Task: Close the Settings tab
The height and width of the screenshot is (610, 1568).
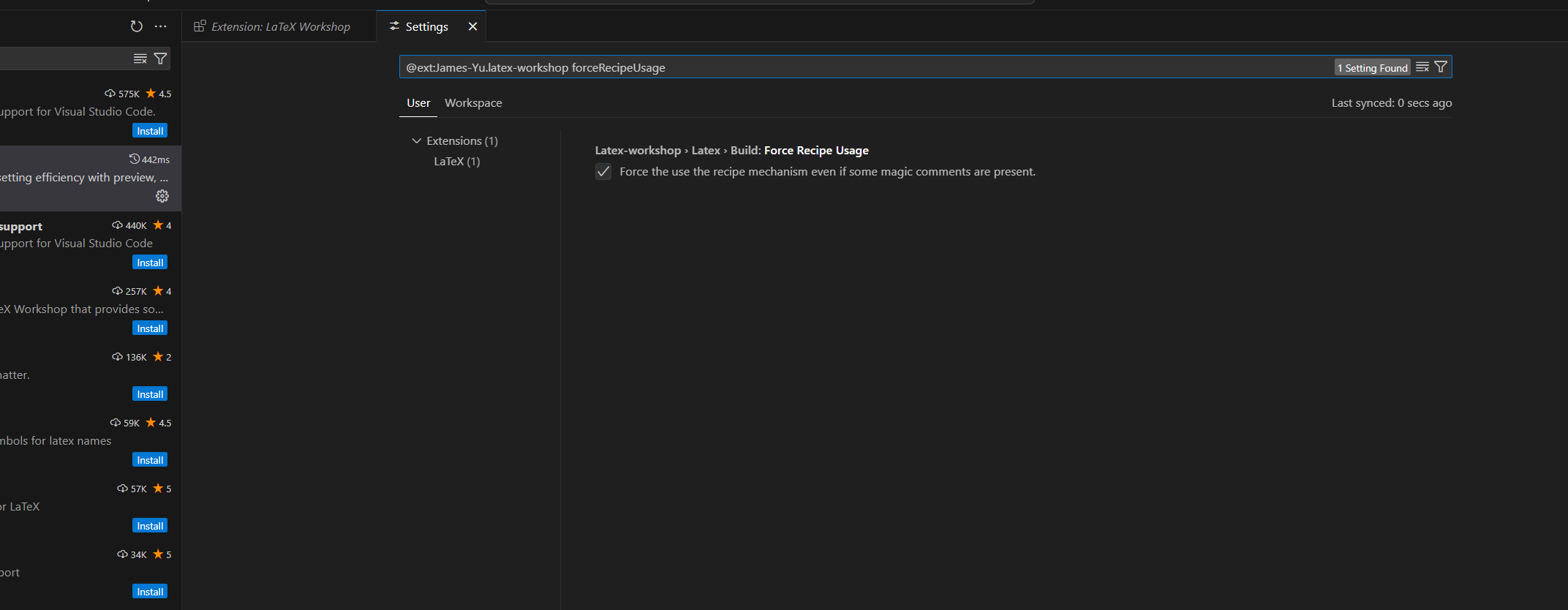Action: click(472, 26)
